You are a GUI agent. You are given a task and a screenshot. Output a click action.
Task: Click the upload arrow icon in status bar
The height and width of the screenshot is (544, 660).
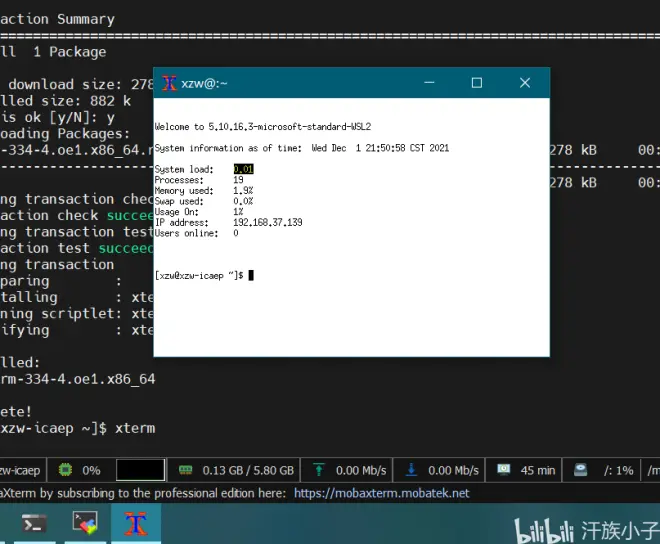coord(319,469)
